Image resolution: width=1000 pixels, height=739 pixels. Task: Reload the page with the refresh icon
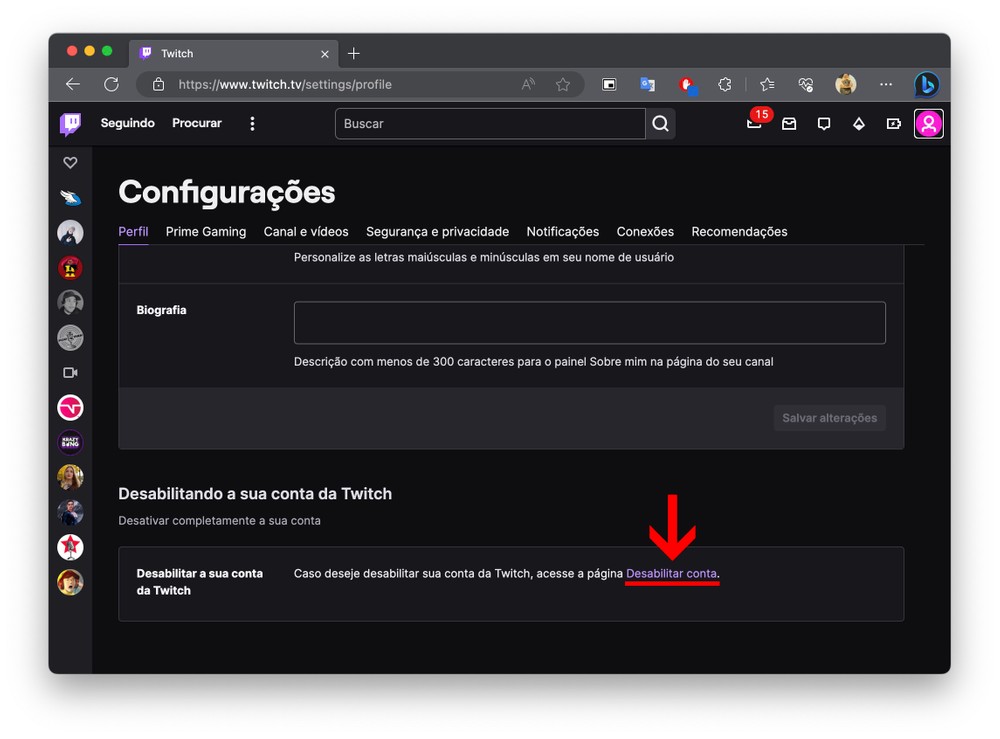pos(112,84)
